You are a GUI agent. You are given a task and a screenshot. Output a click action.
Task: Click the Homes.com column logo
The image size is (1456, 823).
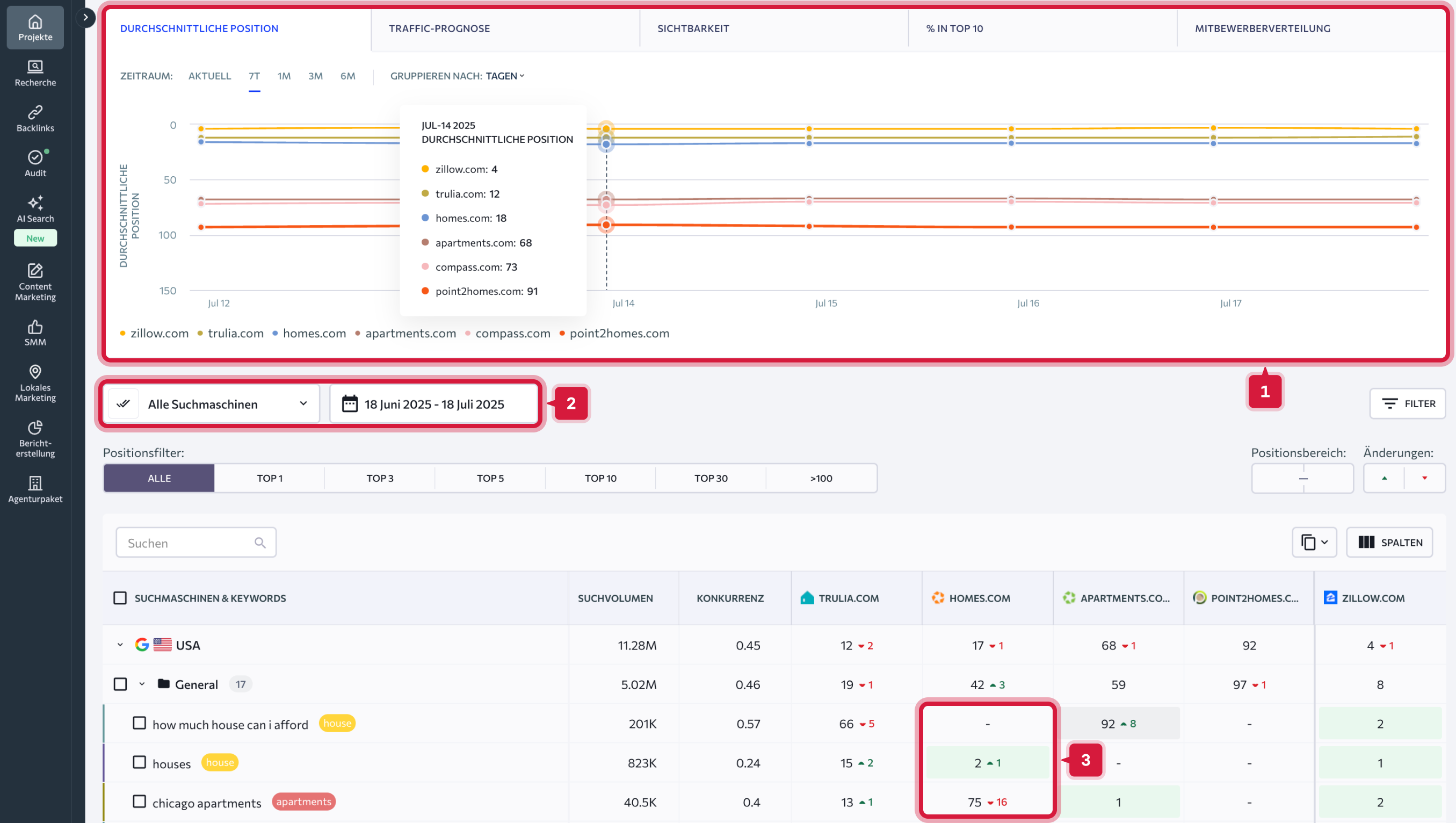[938, 597]
